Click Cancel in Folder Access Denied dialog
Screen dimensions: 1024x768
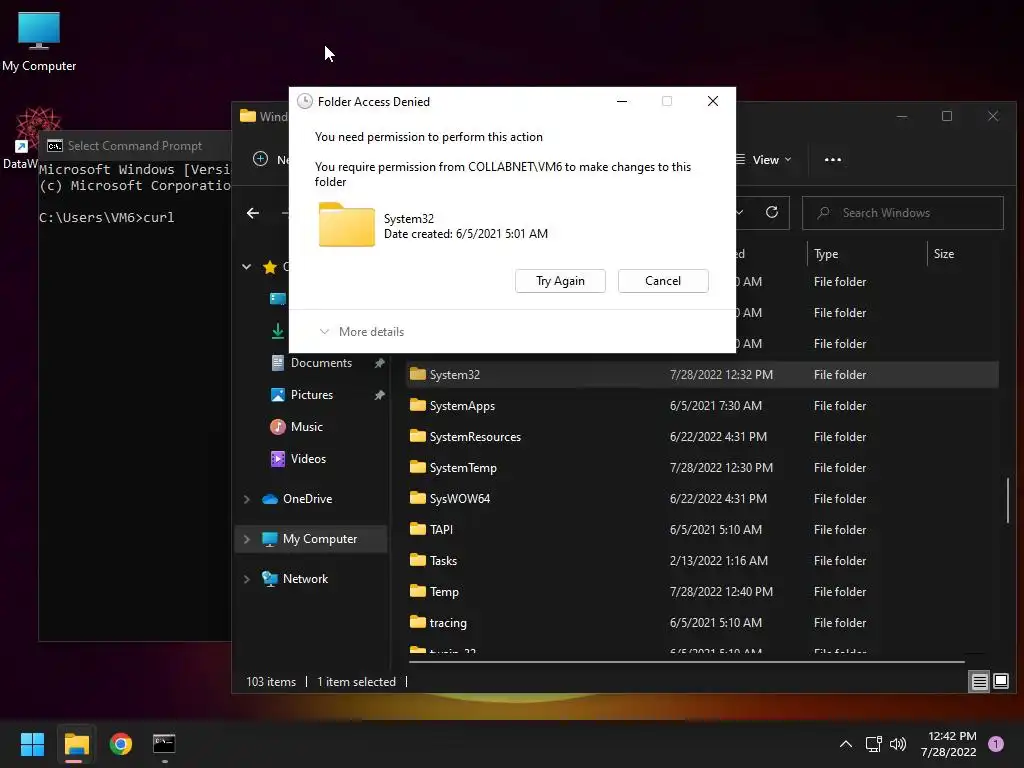tap(663, 281)
